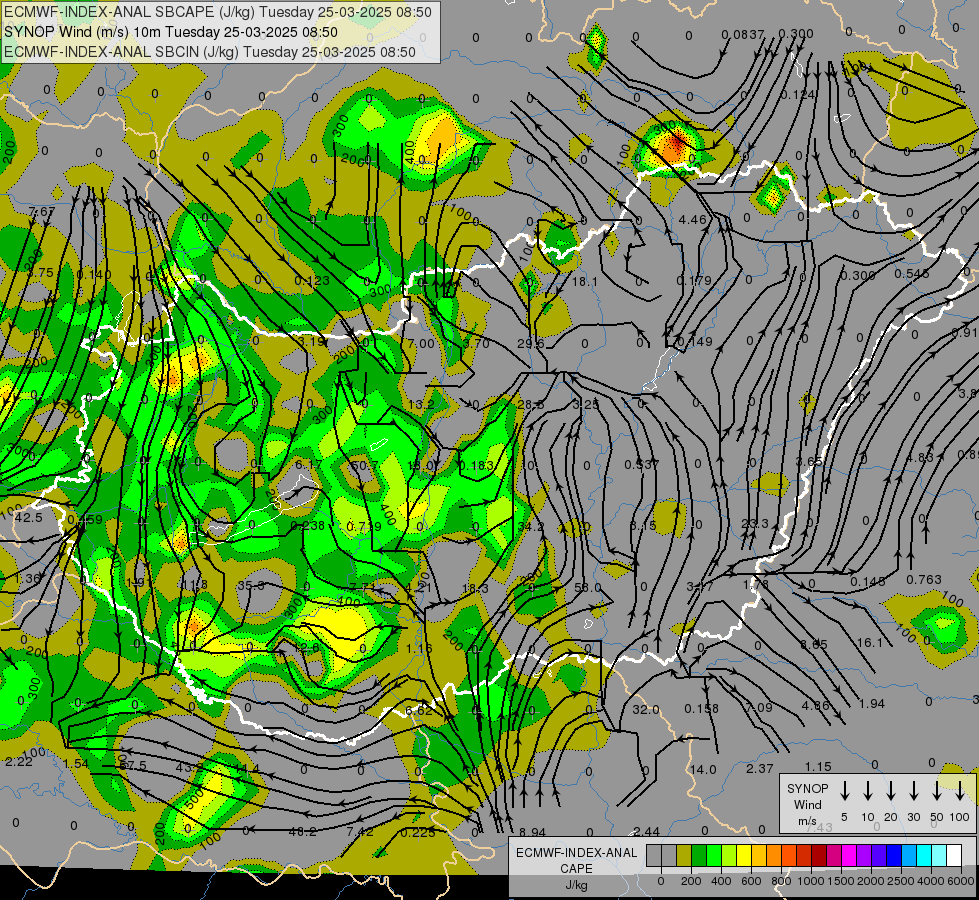Click the map value 0.124
The width and height of the screenshot is (979, 900).
(x=798, y=95)
